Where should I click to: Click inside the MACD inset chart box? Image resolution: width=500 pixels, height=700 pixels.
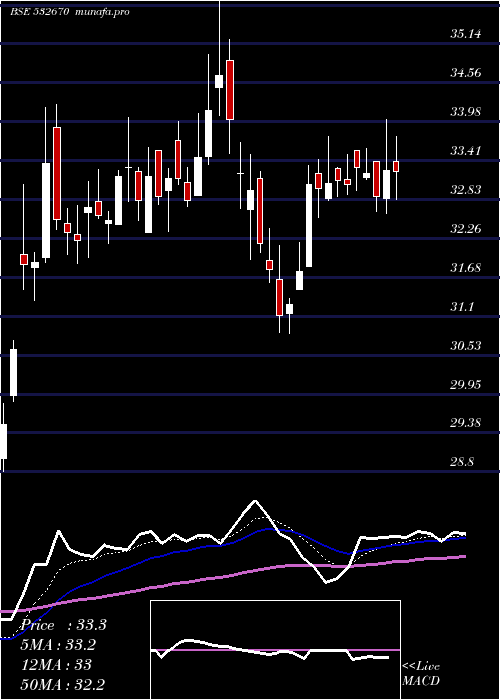click(275, 650)
